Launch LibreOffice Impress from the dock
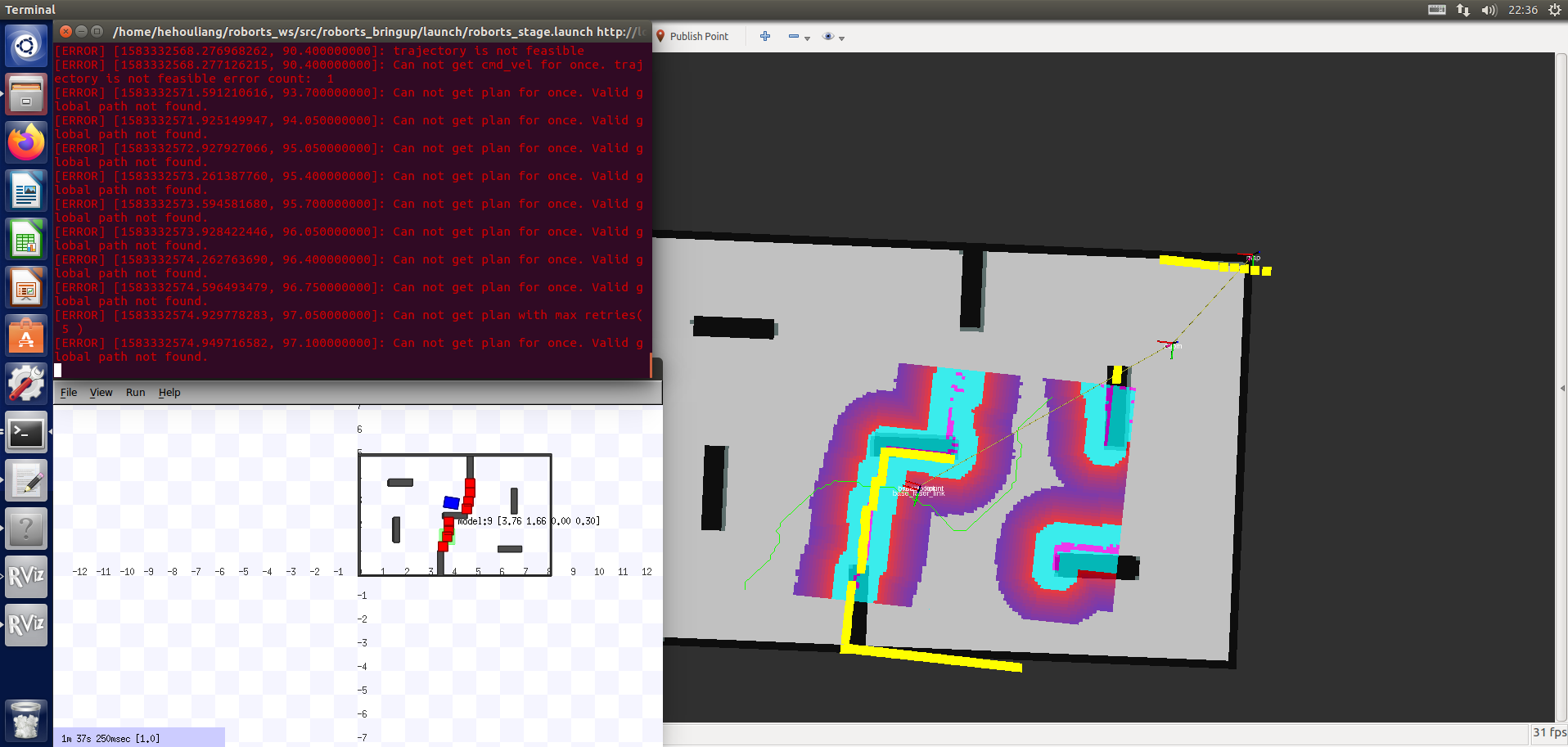The width and height of the screenshot is (1568, 747). click(26, 288)
